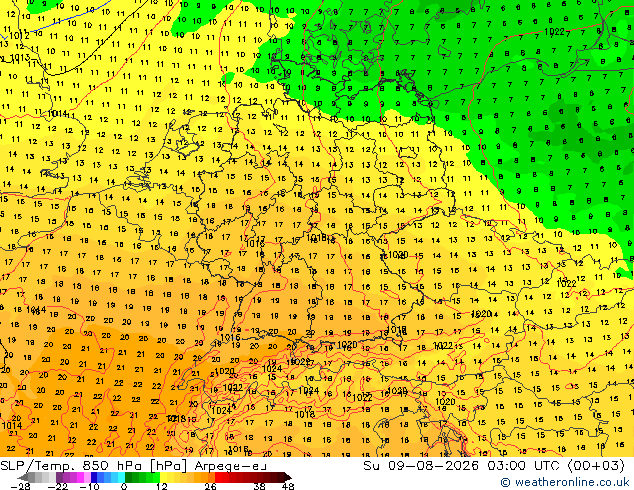Click the 38 value on the temperature scale

(260, 486)
